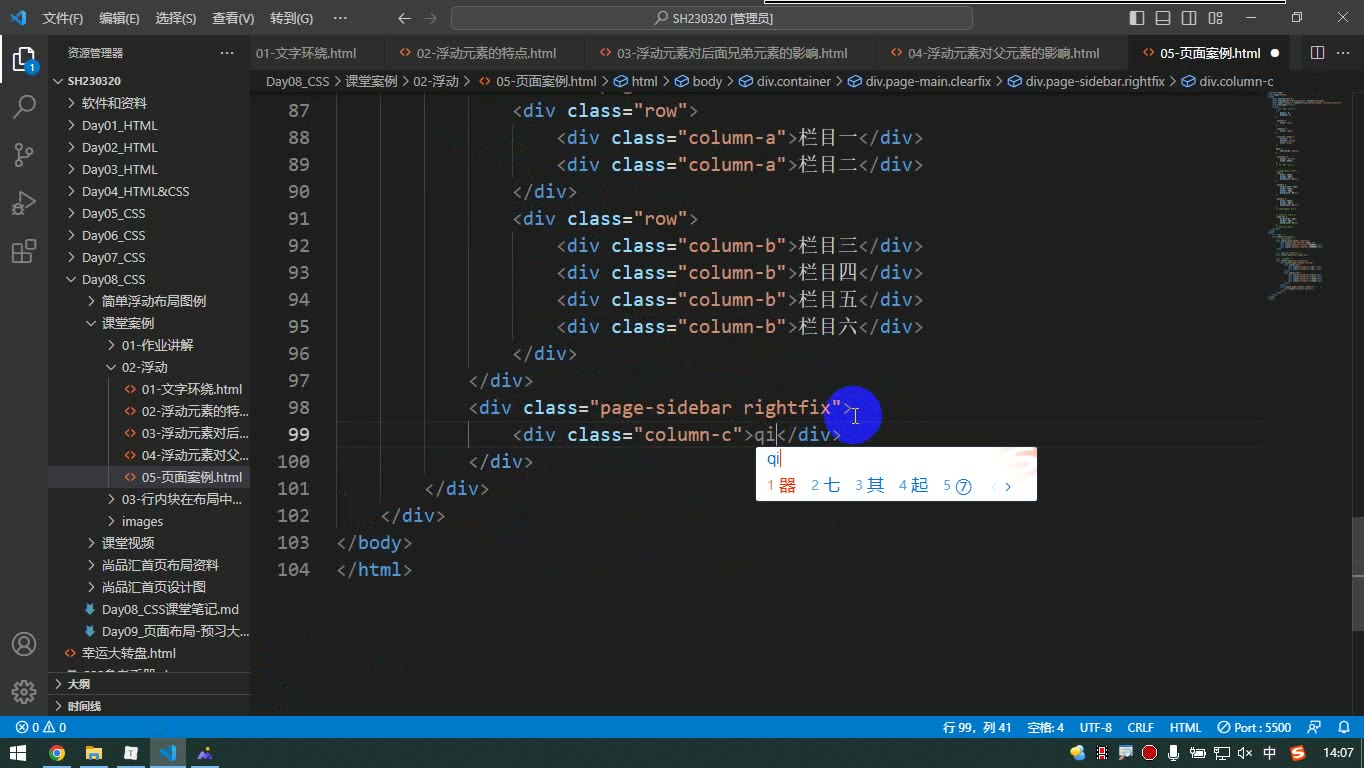Toggle Live Server Port: 5500
The height and width of the screenshot is (768, 1364).
[x=1254, y=727]
